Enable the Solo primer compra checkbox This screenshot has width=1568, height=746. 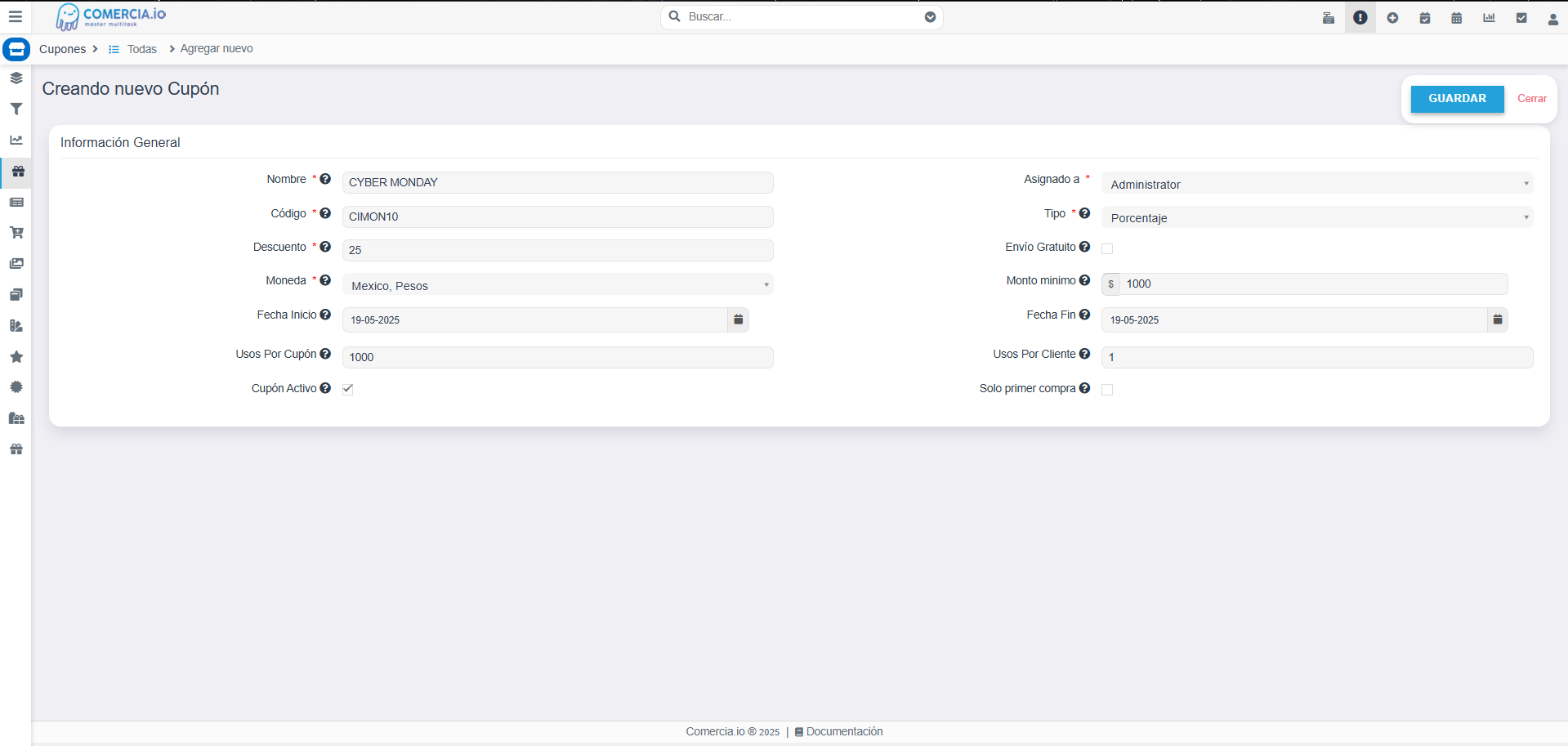pos(1107,390)
